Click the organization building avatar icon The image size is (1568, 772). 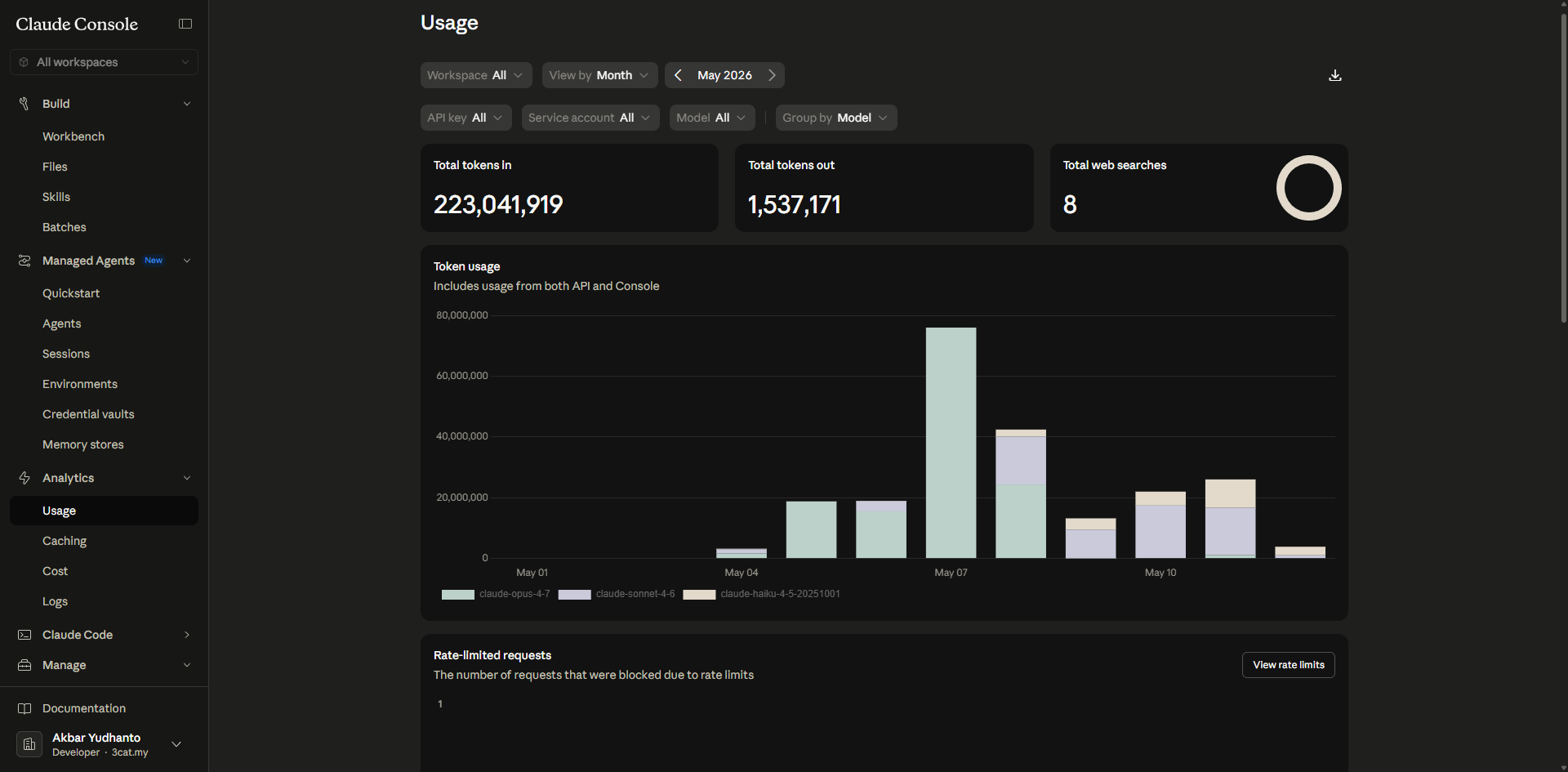[29, 744]
